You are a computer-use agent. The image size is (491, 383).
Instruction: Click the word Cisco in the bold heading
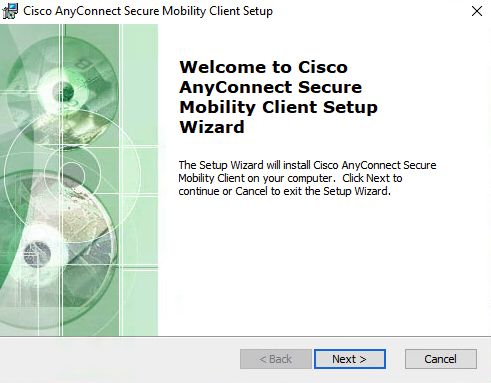pyautogui.click(x=323, y=67)
